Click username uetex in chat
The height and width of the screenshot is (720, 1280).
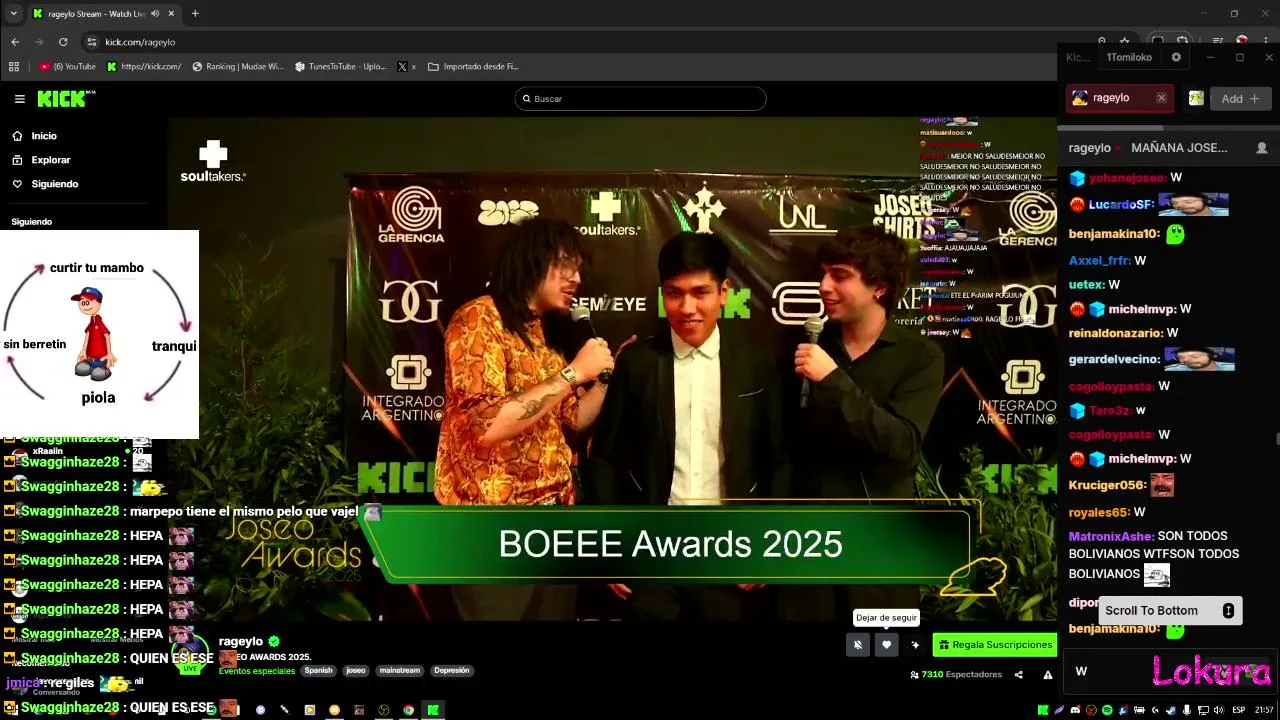pyautogui.click(x=1086, y=285)
